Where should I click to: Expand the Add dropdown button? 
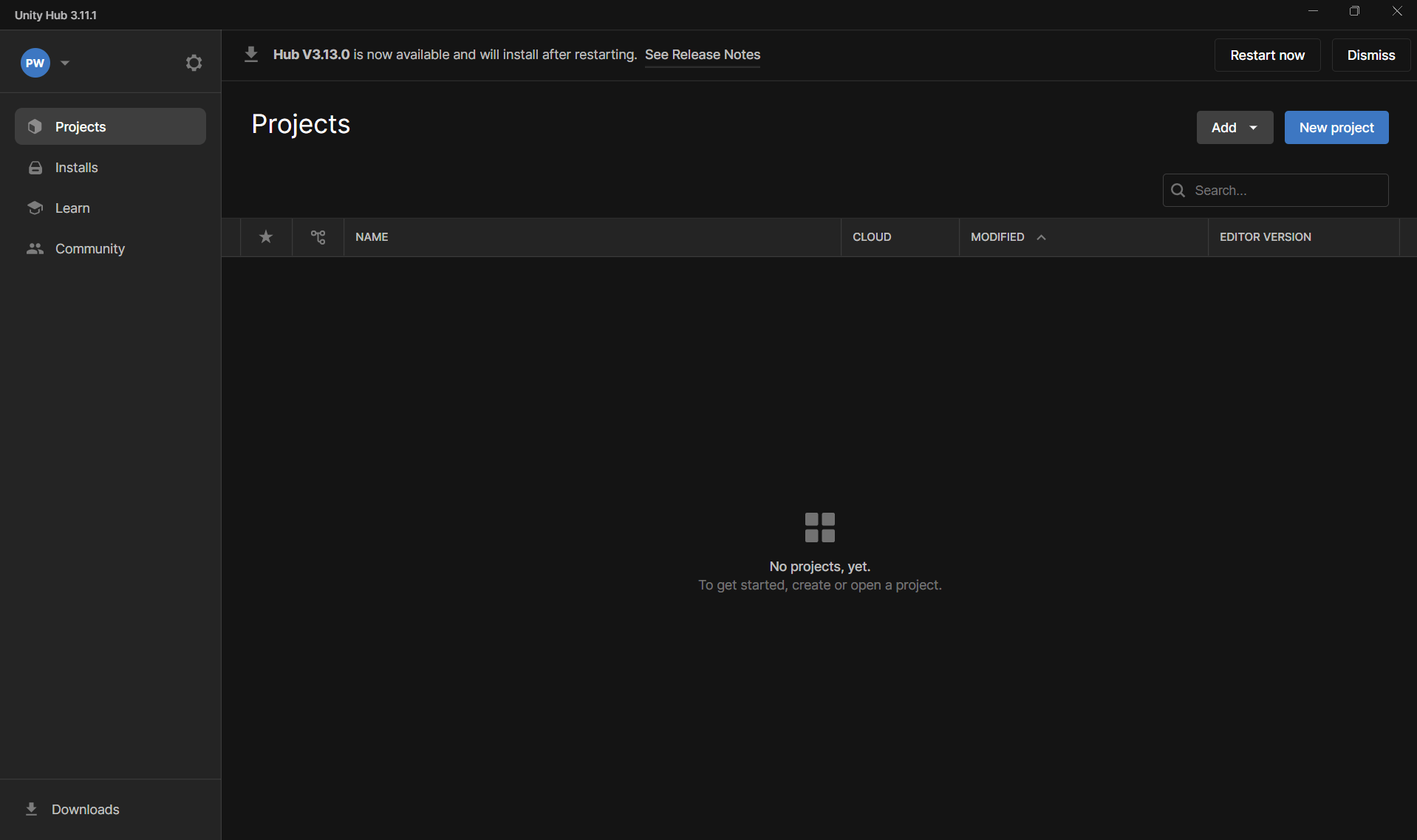tap(1235, 127)
